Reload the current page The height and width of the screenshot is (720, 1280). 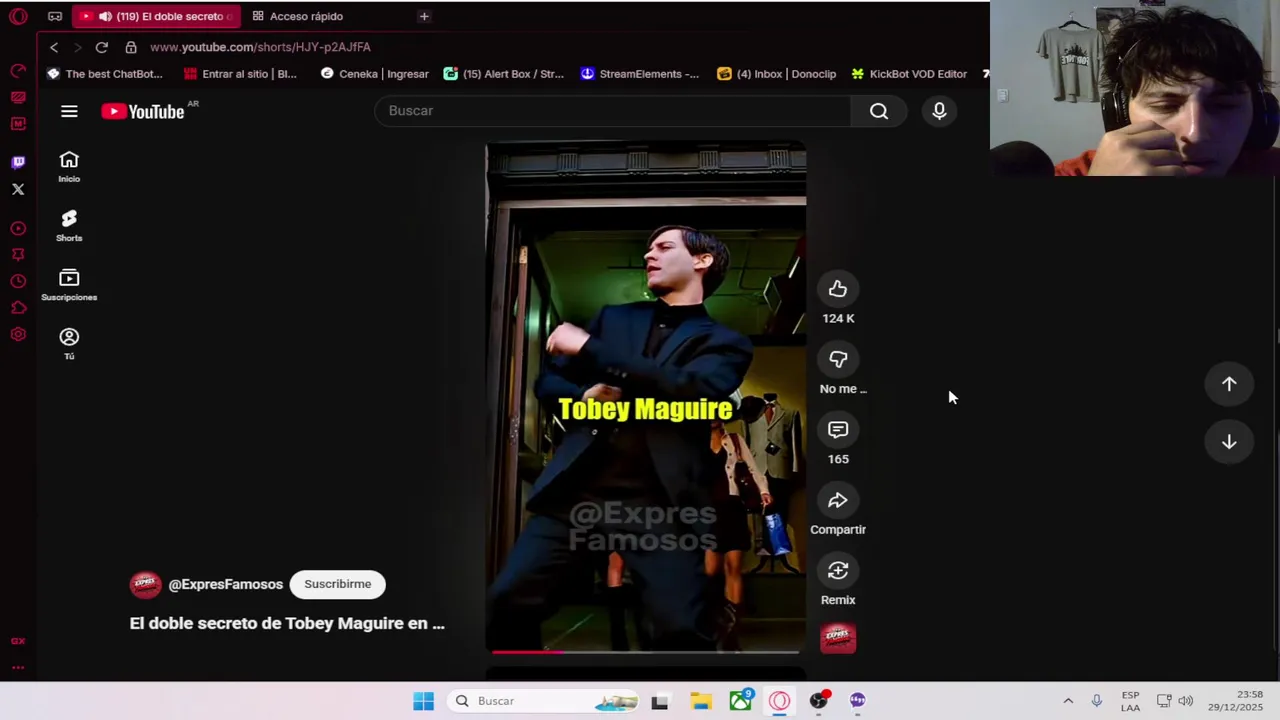coord(101,47)
